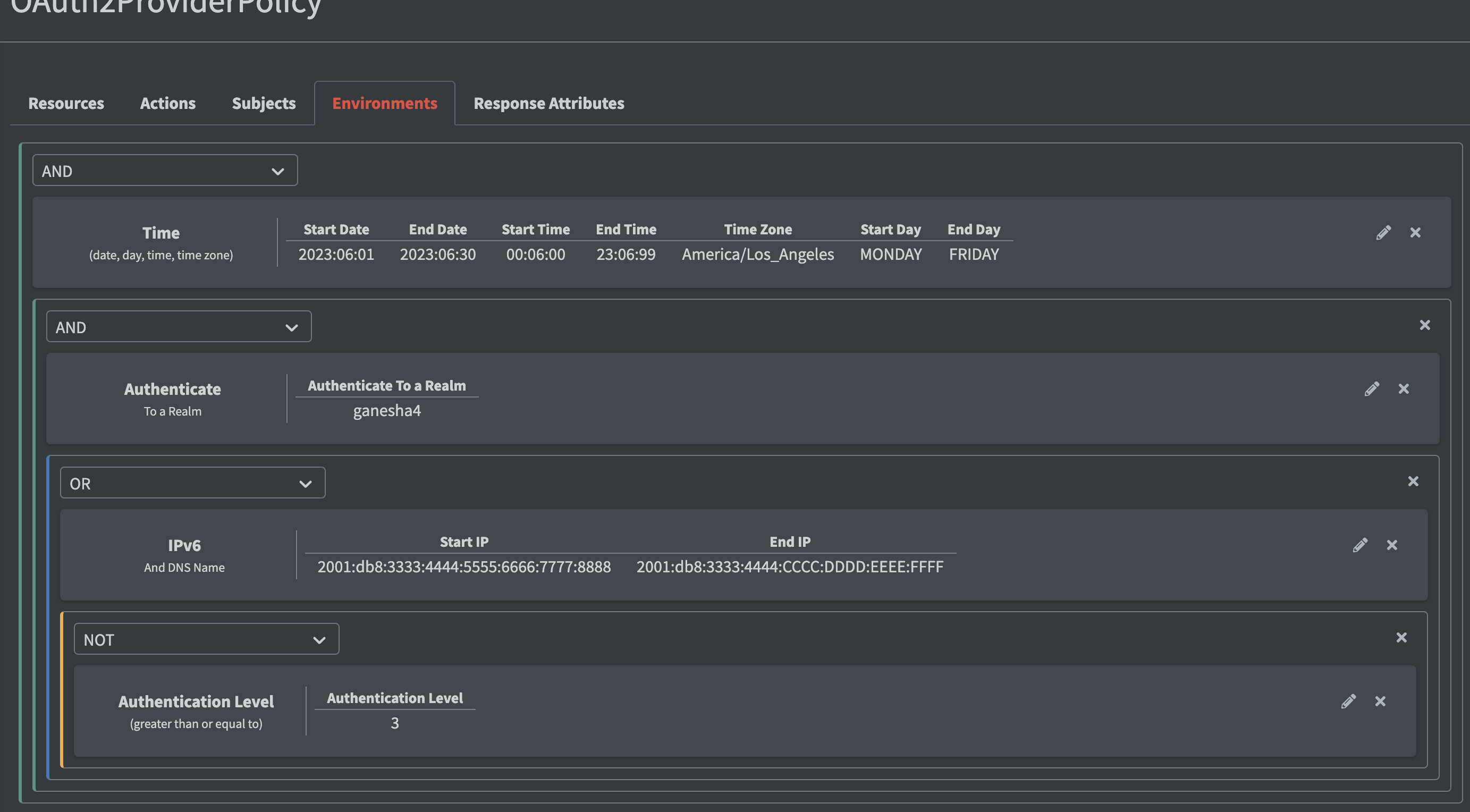The image size is (1470, 812).
Task: Click the IPv6 condition title
Action: (184, 546)
